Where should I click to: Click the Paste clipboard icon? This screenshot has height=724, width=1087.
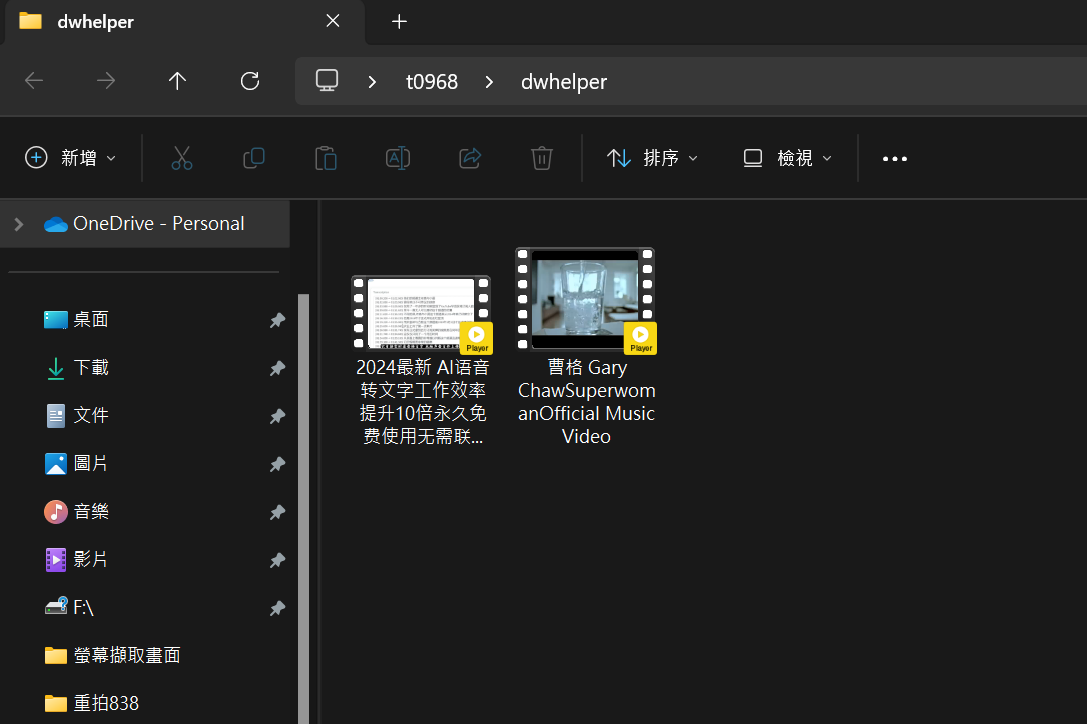pos(326,158)
